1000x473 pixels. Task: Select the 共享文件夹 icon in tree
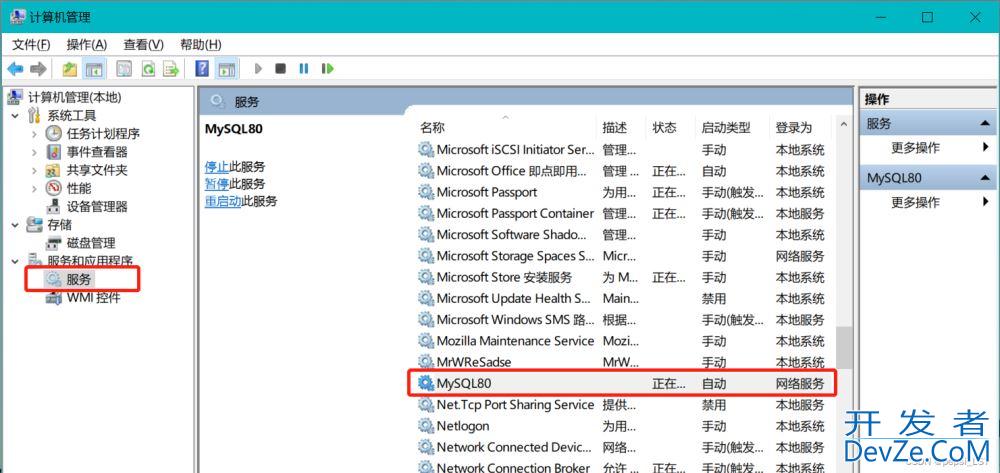click(x=54, y=170)
